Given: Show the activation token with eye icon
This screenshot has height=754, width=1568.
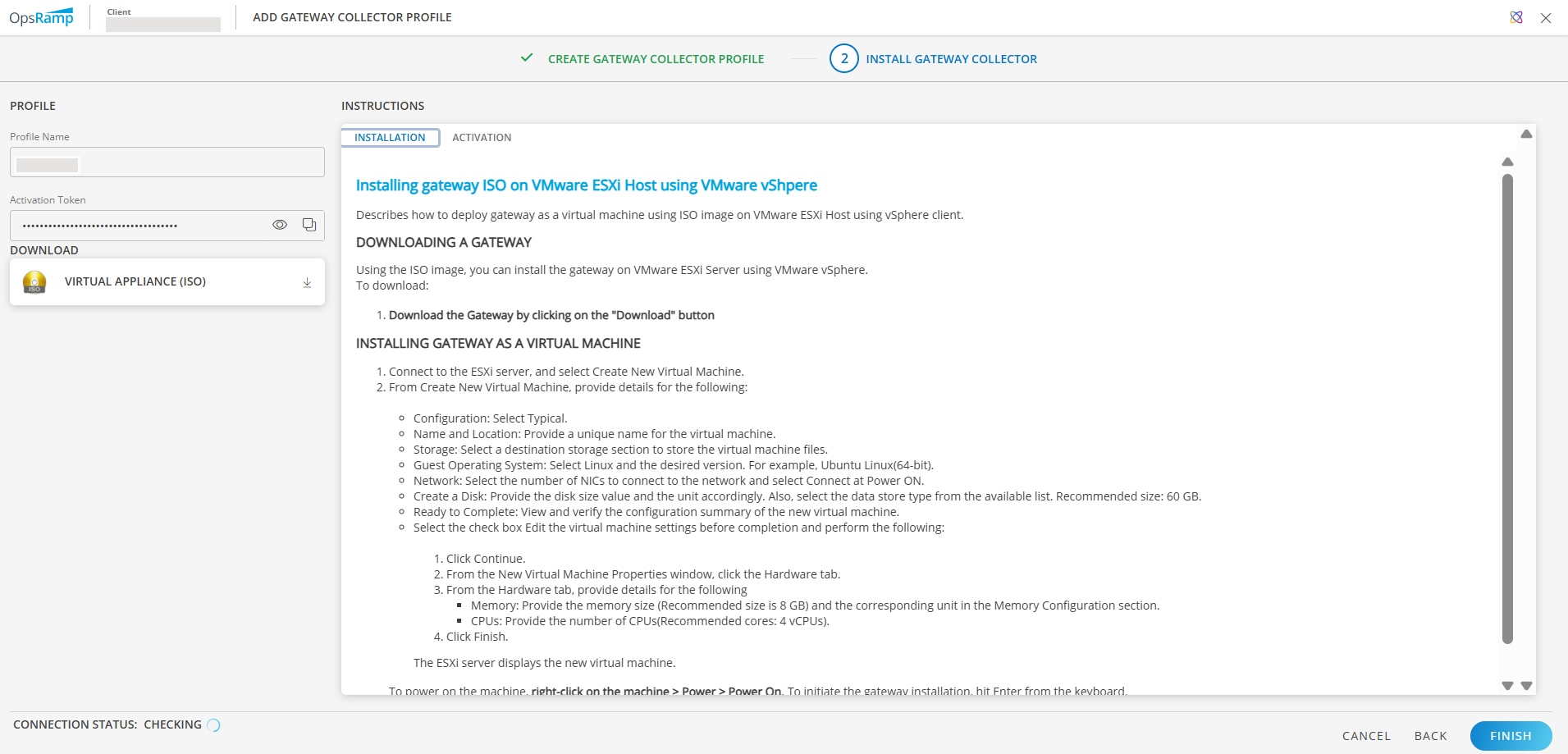Looking at the screenshot, I should [280, 225].
